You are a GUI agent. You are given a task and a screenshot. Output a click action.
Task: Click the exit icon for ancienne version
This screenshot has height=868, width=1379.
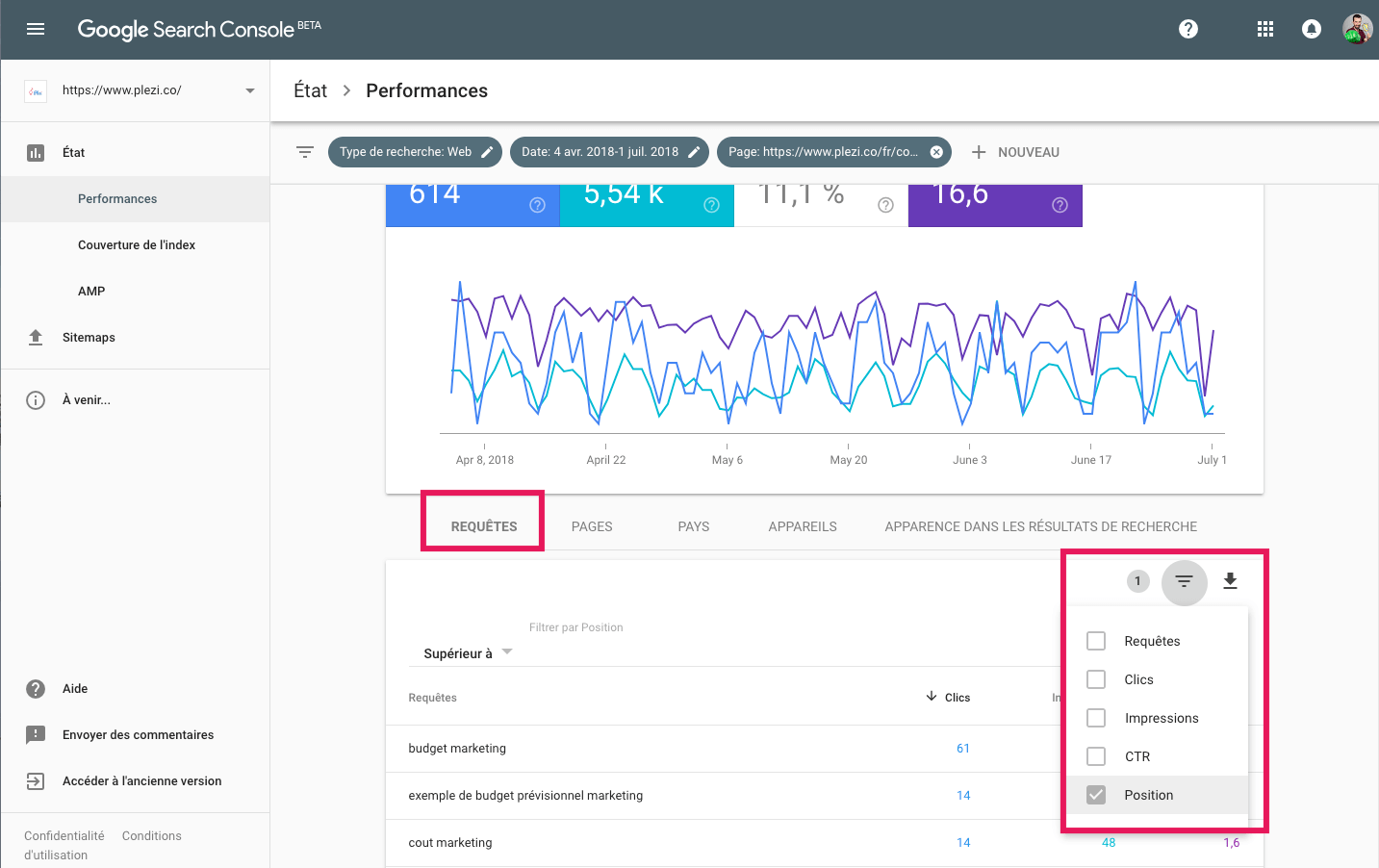tap(36, 781)
